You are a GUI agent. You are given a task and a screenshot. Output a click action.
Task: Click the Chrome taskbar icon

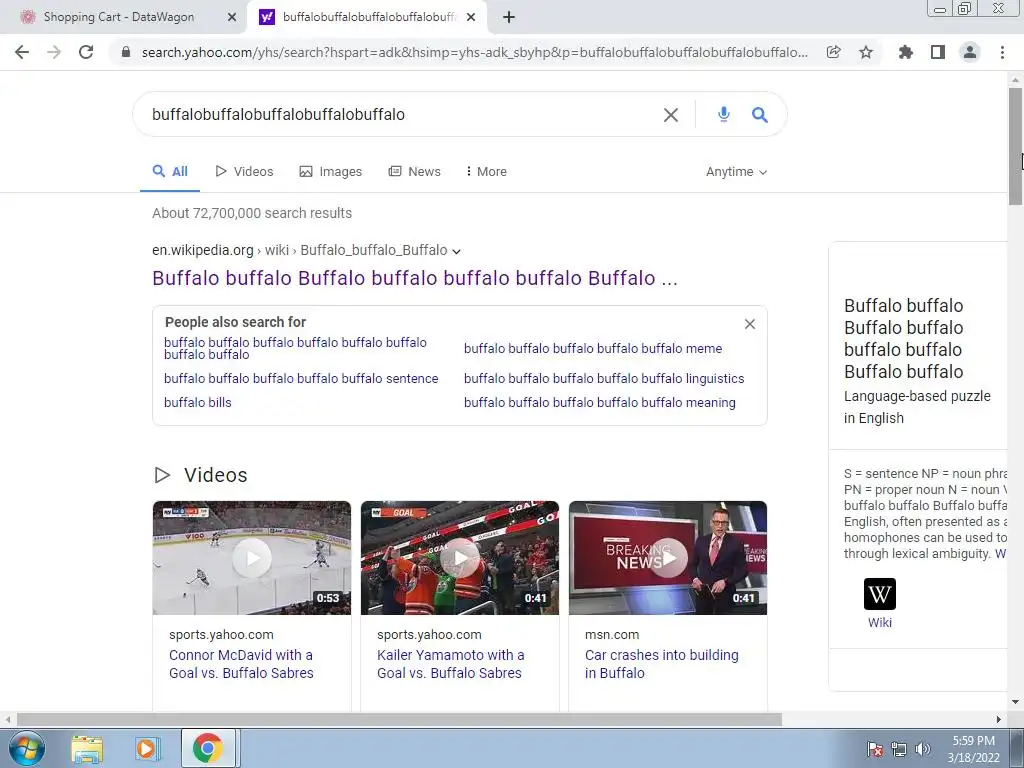[x=208, y=748]
